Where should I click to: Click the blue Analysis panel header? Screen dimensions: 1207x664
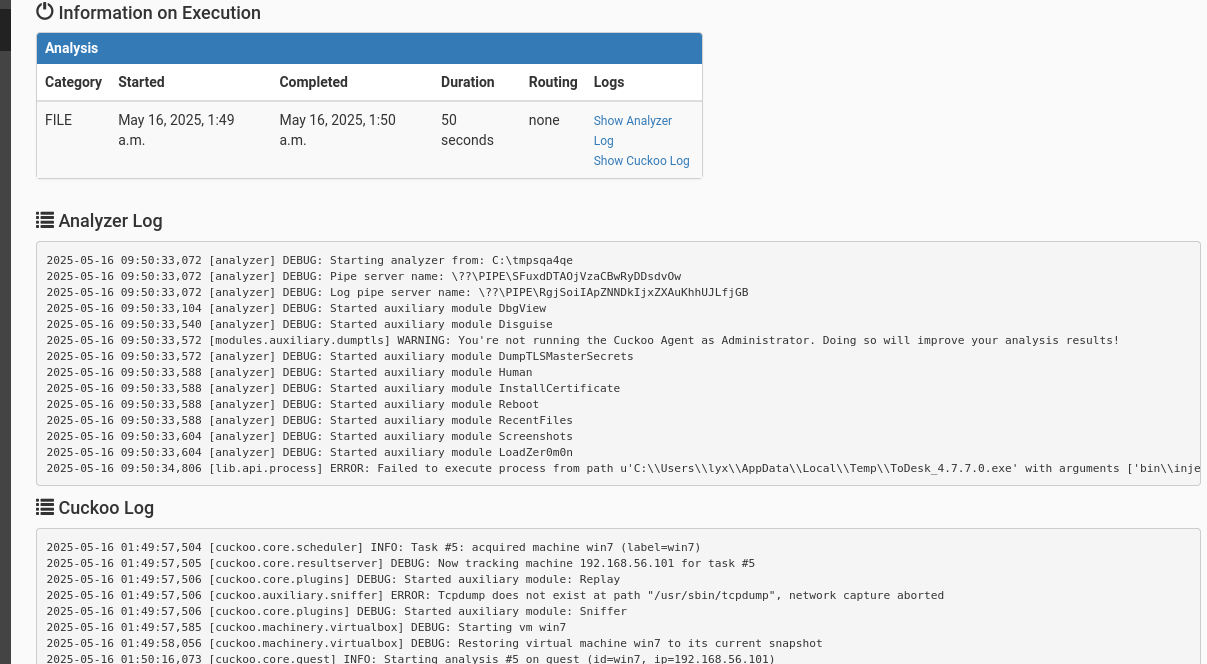tap(369, 48)
